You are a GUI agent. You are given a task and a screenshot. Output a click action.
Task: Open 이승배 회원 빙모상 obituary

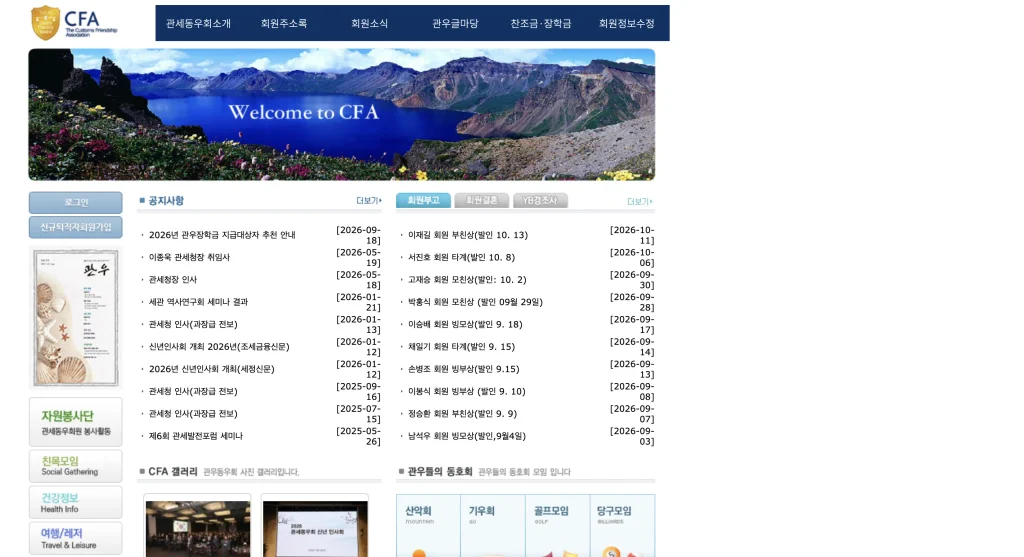click(465, 325)
